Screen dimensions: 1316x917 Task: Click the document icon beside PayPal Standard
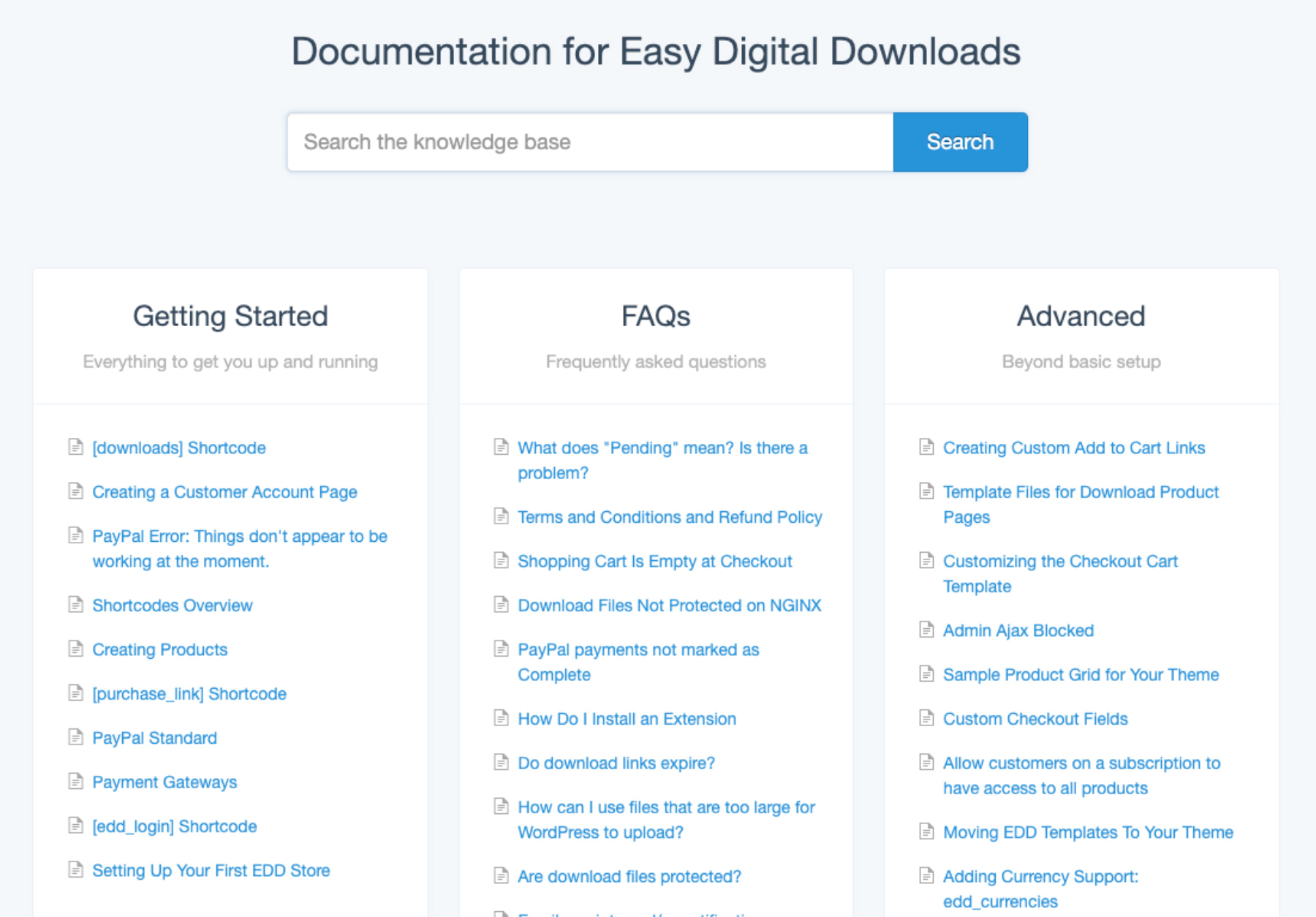(75, 737)
